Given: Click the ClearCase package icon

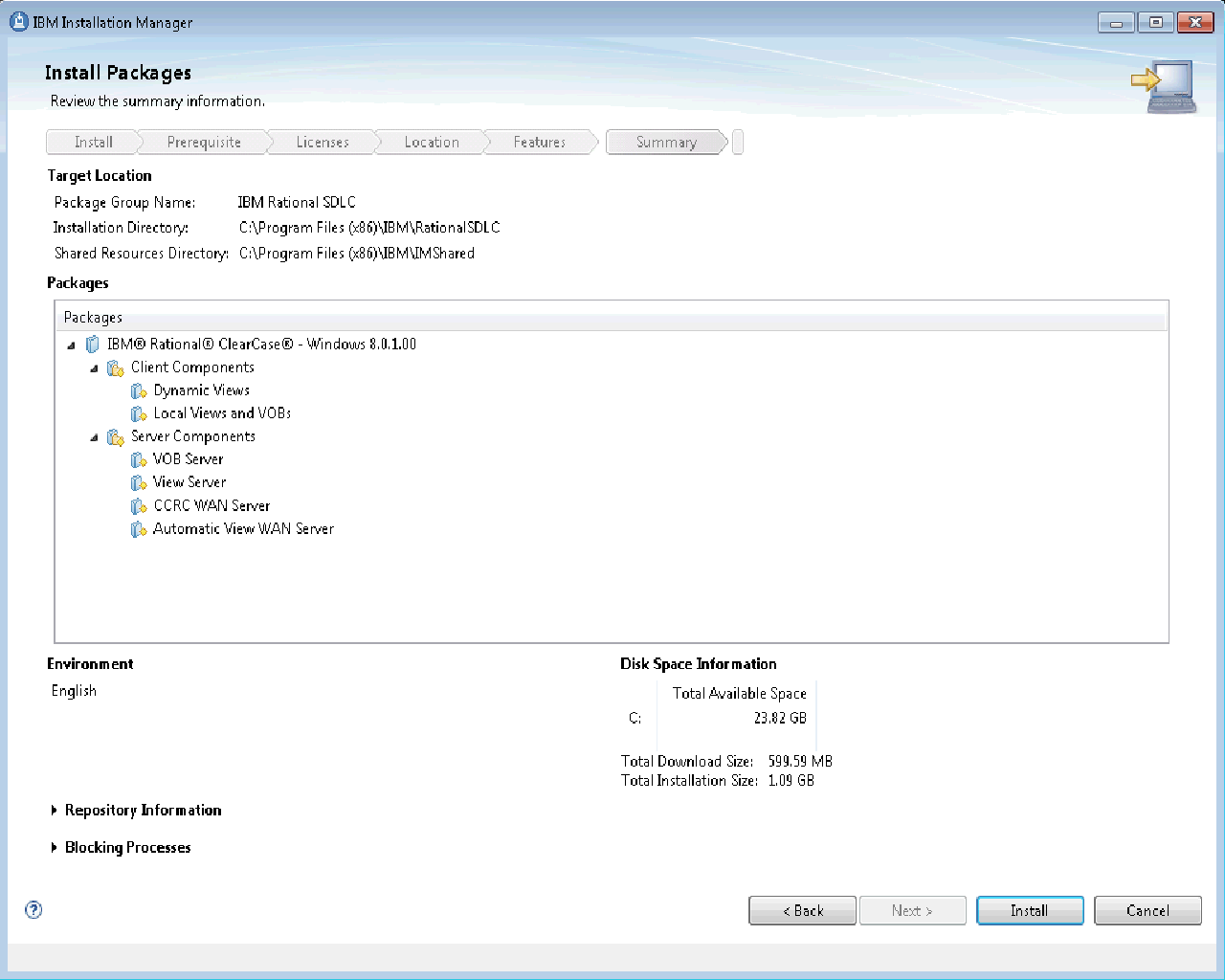Looking at the screenshot, I should (x=93, y=345).
